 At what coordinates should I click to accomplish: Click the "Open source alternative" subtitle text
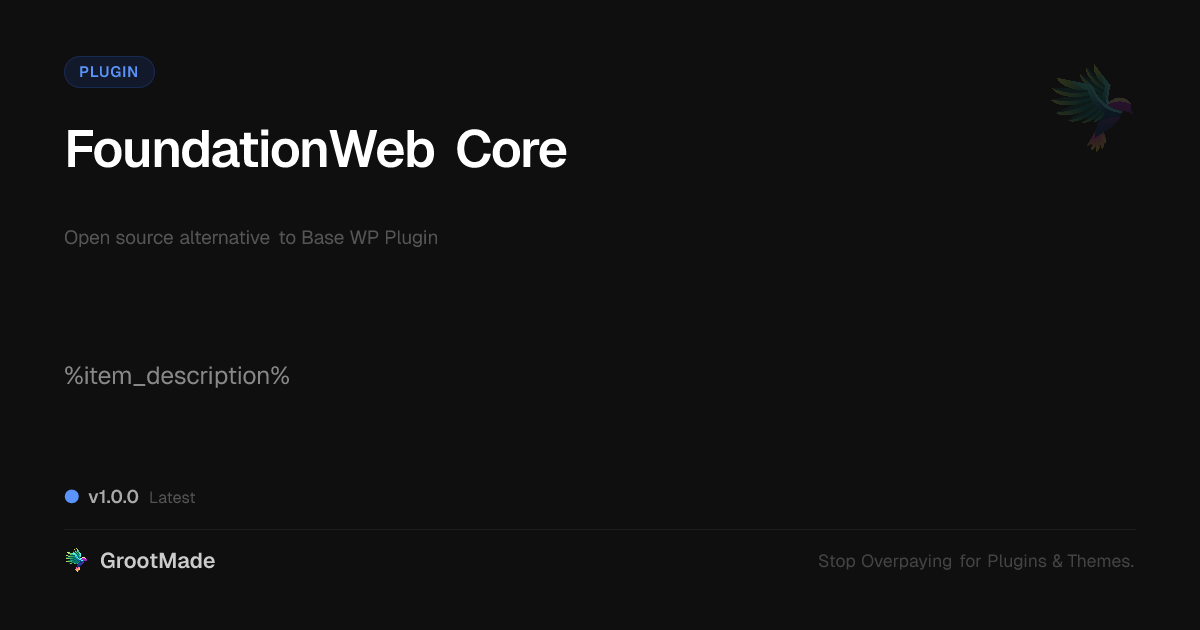point(167,238)
